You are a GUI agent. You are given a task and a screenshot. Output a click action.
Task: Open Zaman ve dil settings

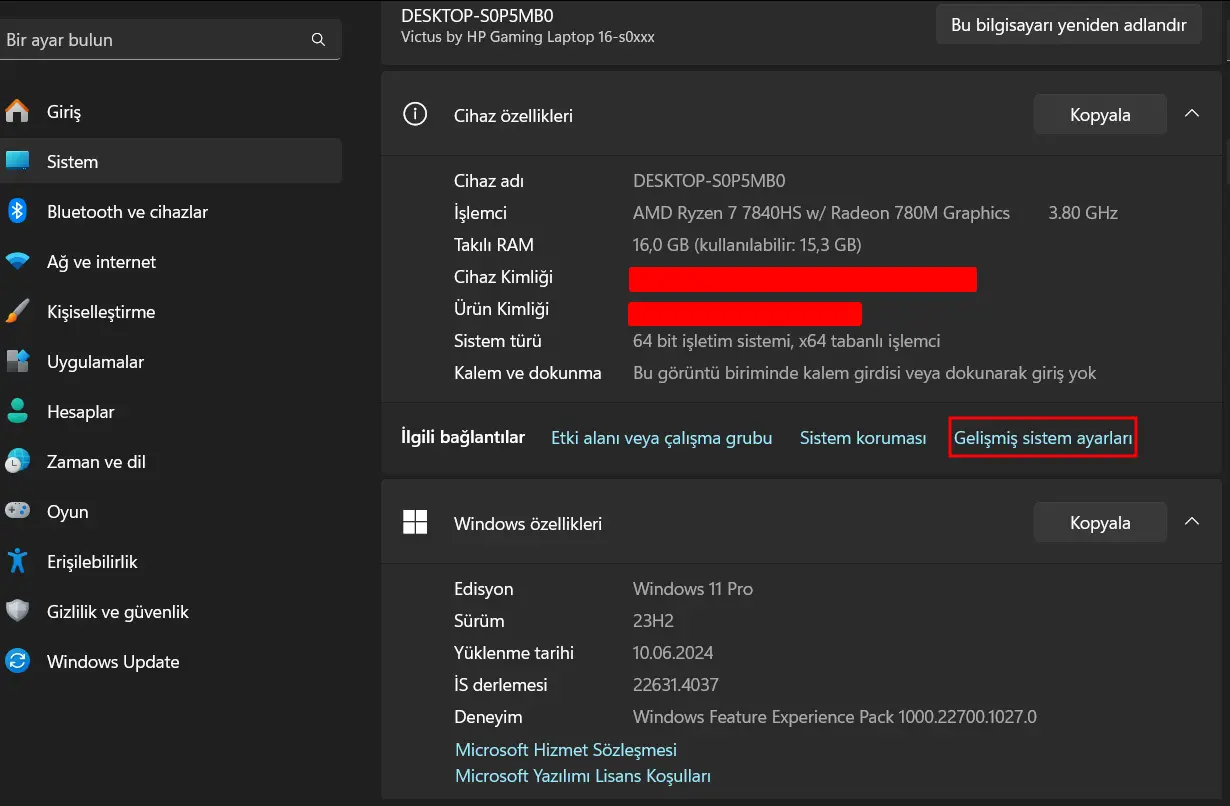click(171, 461)
